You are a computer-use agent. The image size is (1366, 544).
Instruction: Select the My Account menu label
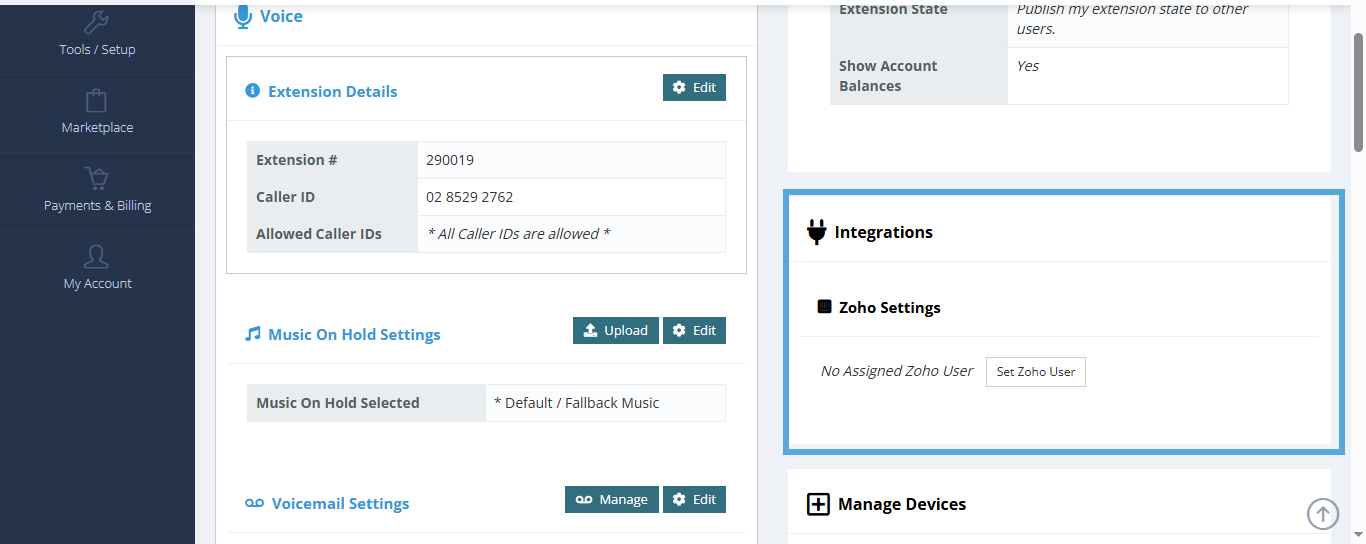[97, 284]
